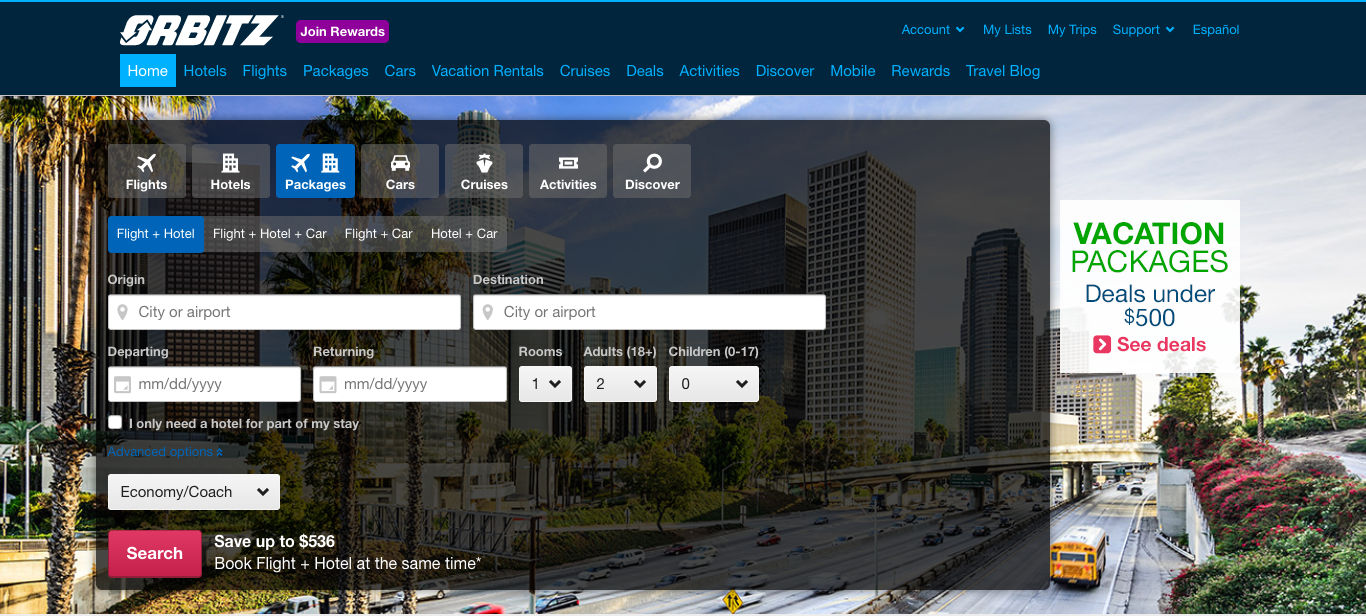Select the Activities ticket icon tab
The image size is (1366, 616).
pyautogui.click(x=568, y=171)
